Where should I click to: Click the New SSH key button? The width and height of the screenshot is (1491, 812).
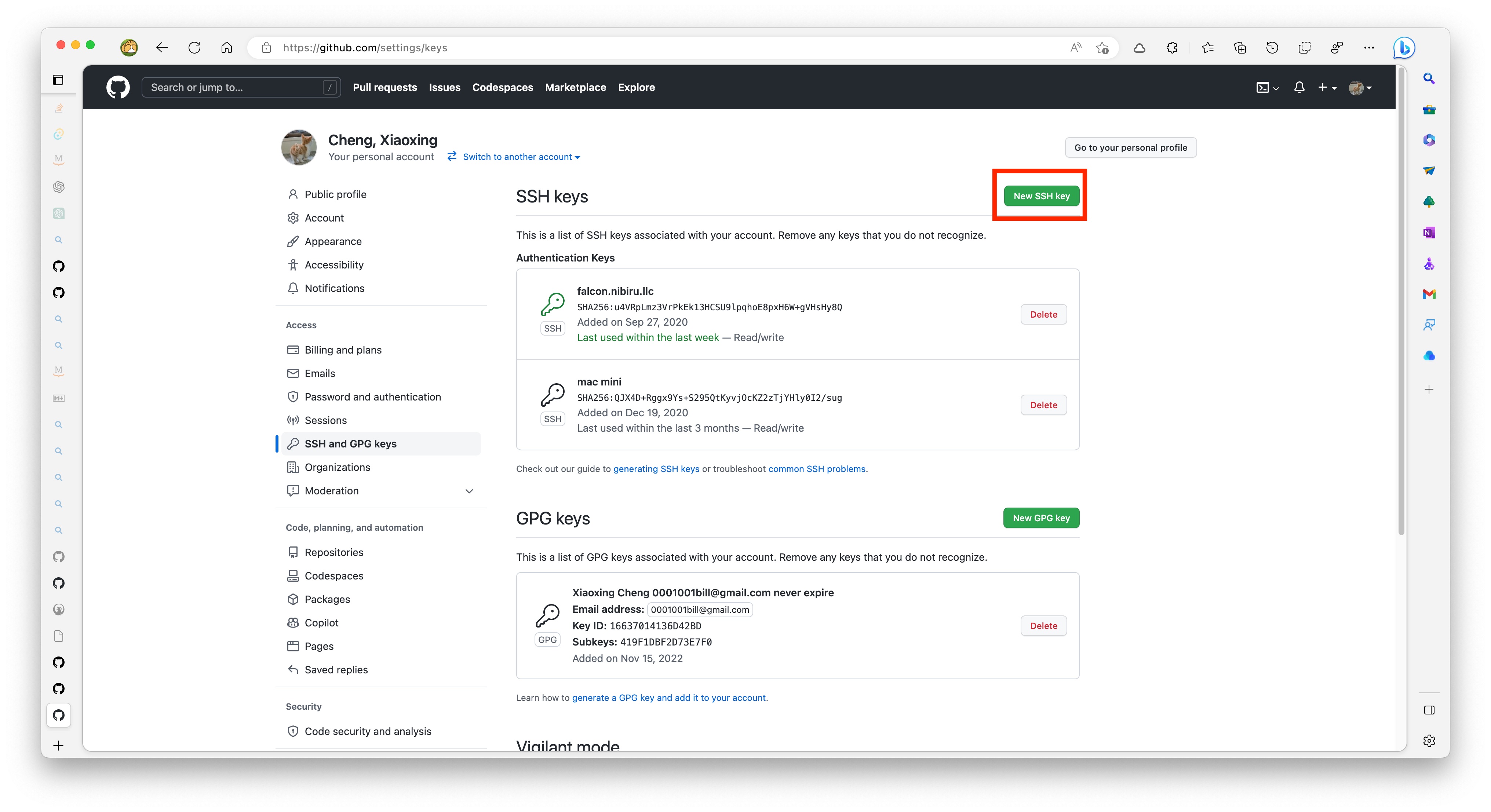[x=1041, y=196]
